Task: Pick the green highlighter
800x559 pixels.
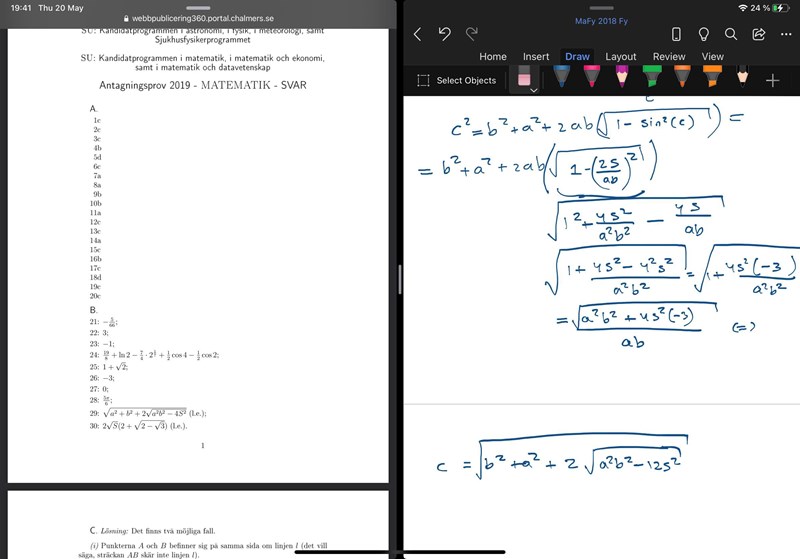Action: click(651, 78)
